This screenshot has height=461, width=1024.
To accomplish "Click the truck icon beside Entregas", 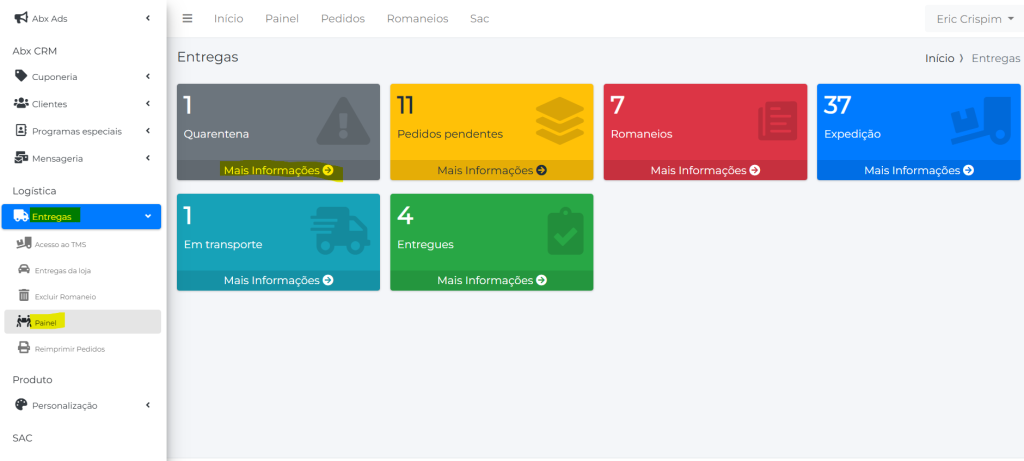I will pyautogui.click(x=21, y=216).
